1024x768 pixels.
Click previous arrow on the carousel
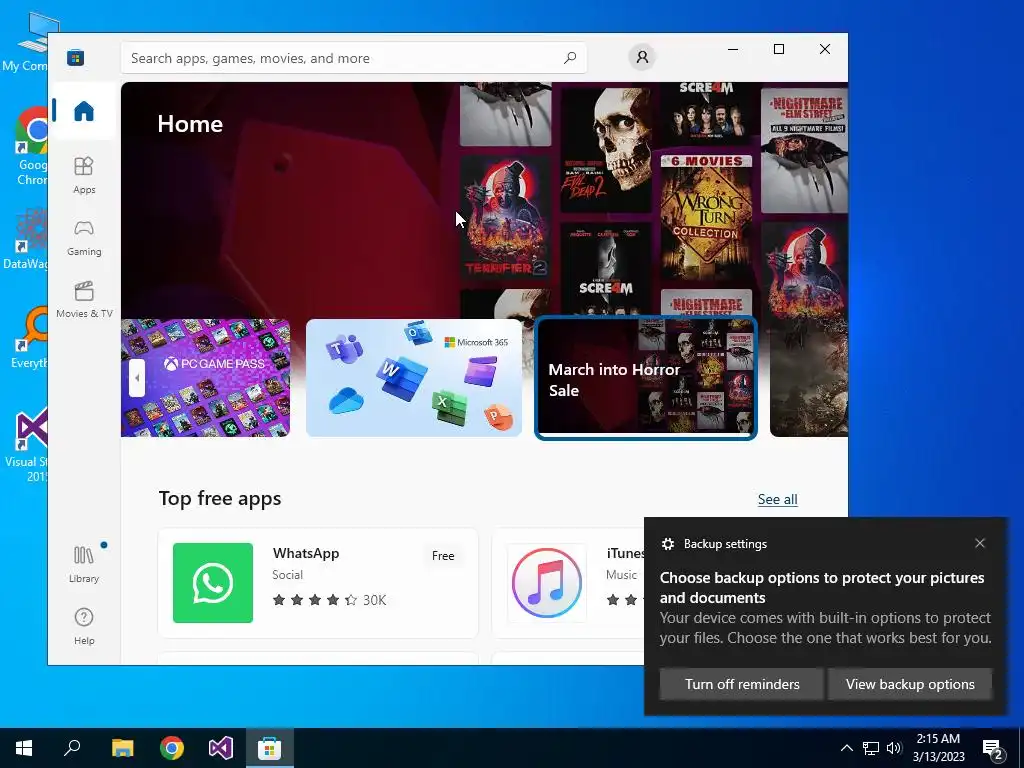[136, 377]
